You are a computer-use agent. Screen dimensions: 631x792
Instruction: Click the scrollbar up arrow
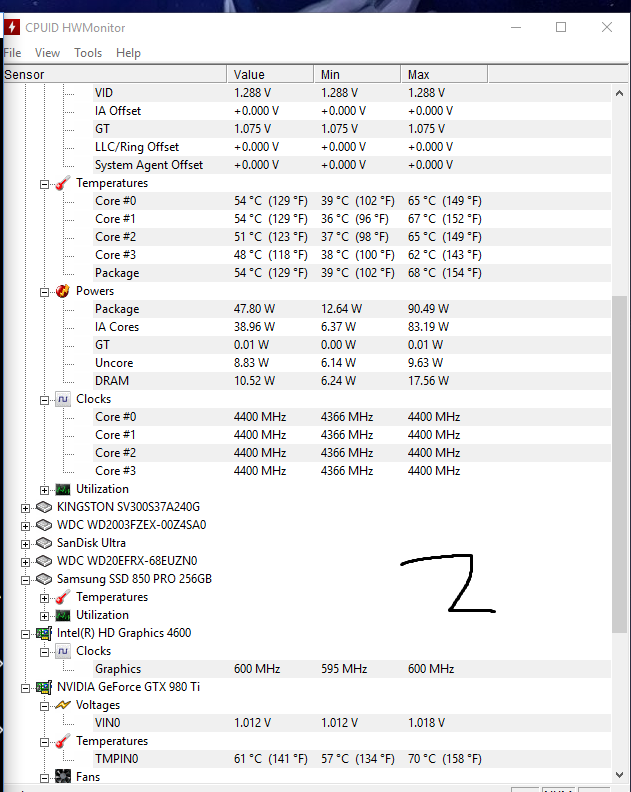619,93
